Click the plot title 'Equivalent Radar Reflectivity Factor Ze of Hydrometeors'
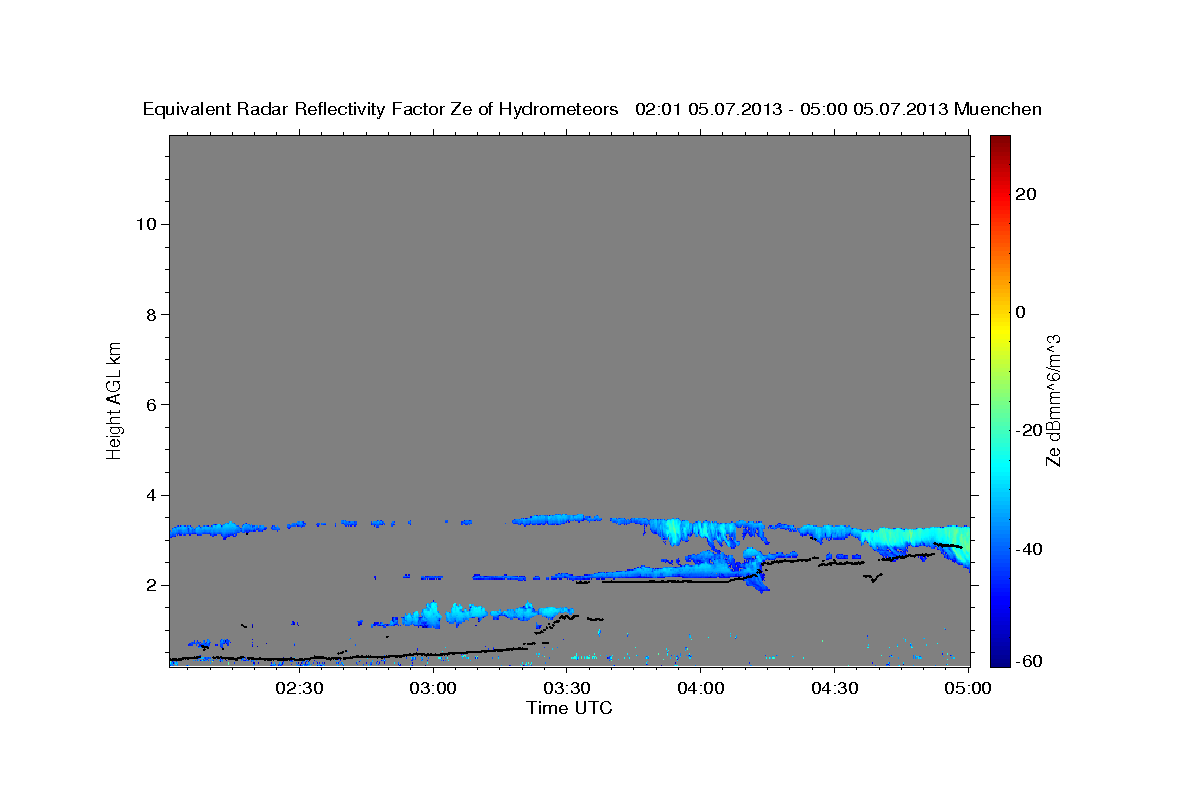 point(381,109)
